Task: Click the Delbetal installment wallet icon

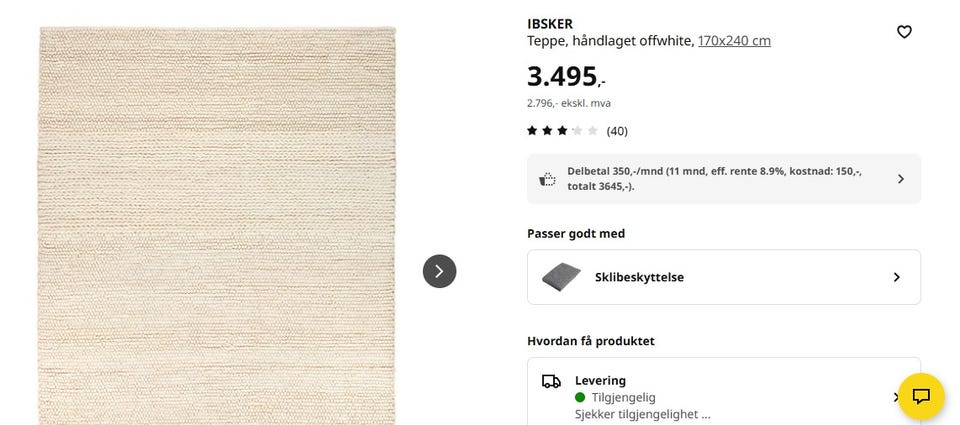Action: pos(547,179)
